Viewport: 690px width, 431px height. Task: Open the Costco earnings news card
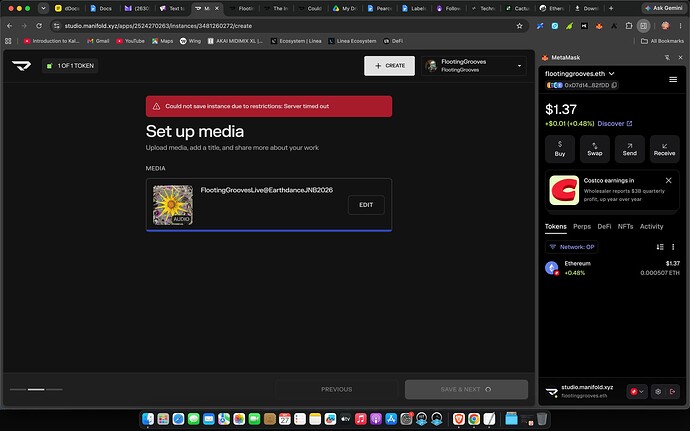tap(612, 190)
